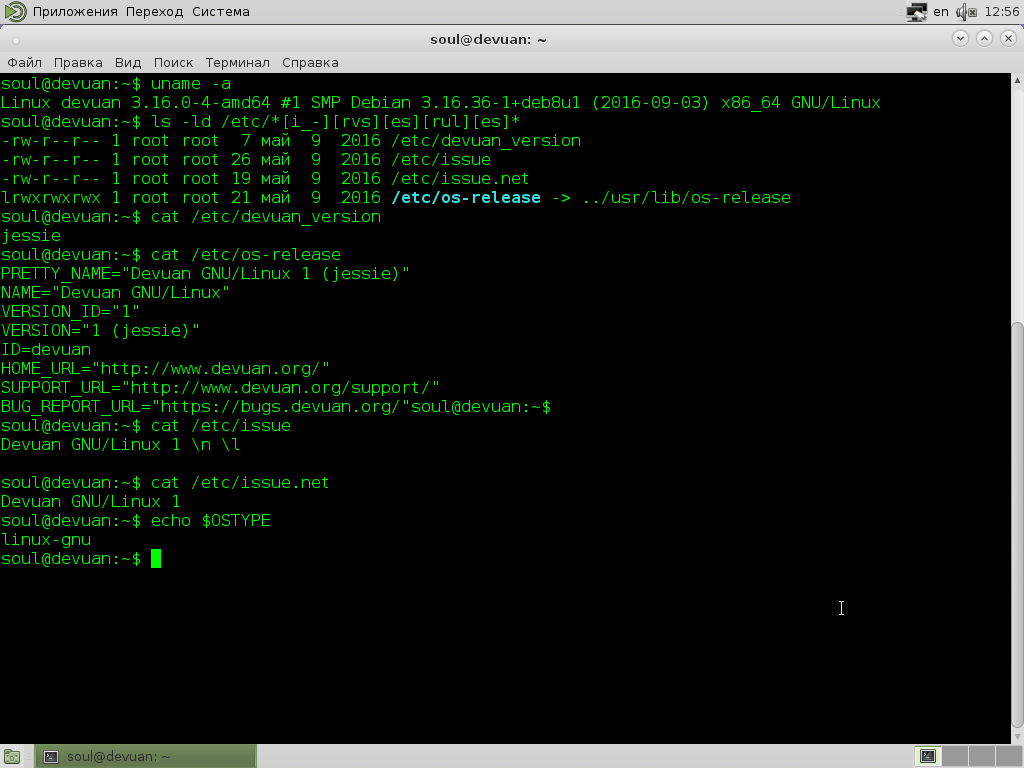Click the MATE logo icon in top panel
The image size is (1024, 768).
pyautogui.click(x=16, y=12)
